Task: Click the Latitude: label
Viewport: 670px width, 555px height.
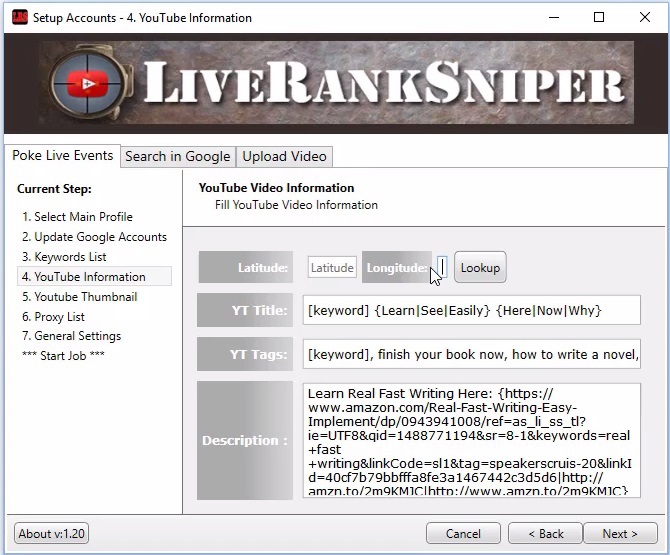Action: point(246,267)
